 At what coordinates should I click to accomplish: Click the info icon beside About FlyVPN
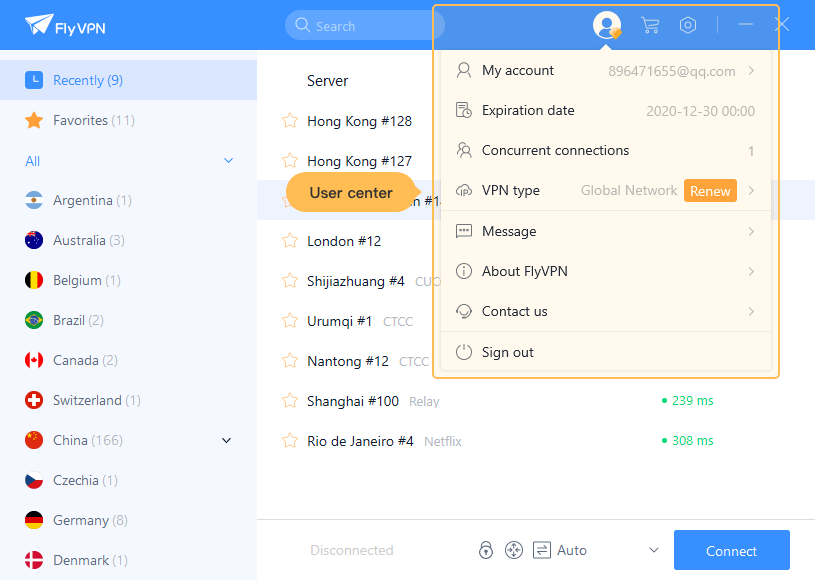pos(464,271)
